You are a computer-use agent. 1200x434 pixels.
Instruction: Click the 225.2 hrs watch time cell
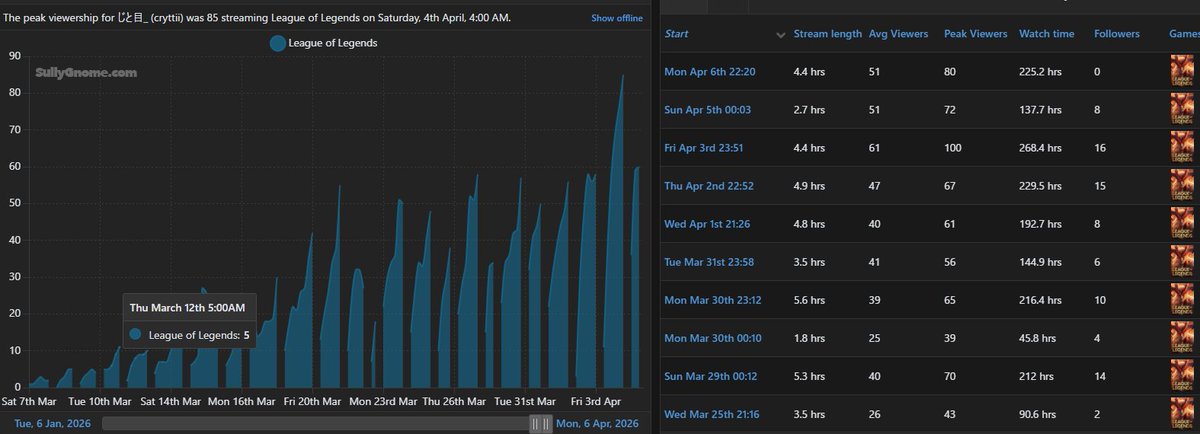(1042, 72)
